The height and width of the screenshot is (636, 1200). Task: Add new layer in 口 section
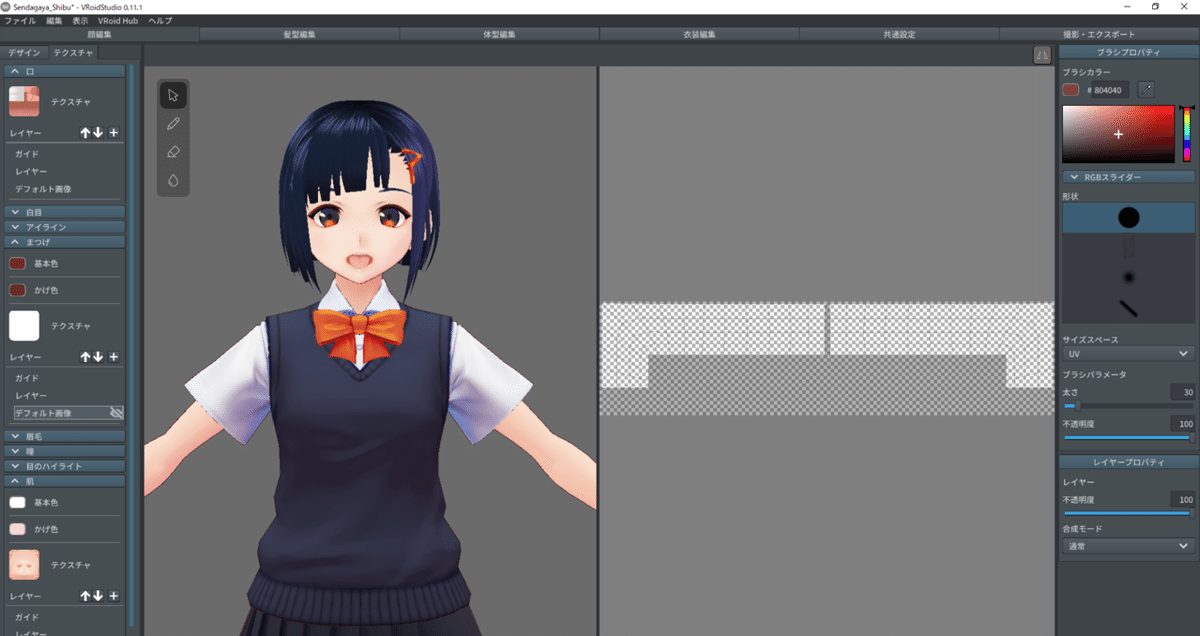coord(113,132)
